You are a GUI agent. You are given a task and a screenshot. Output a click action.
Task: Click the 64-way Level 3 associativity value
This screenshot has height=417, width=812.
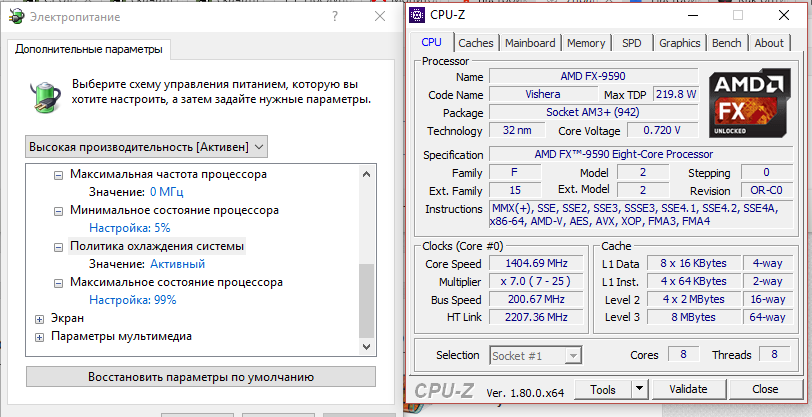click(767, 317)
